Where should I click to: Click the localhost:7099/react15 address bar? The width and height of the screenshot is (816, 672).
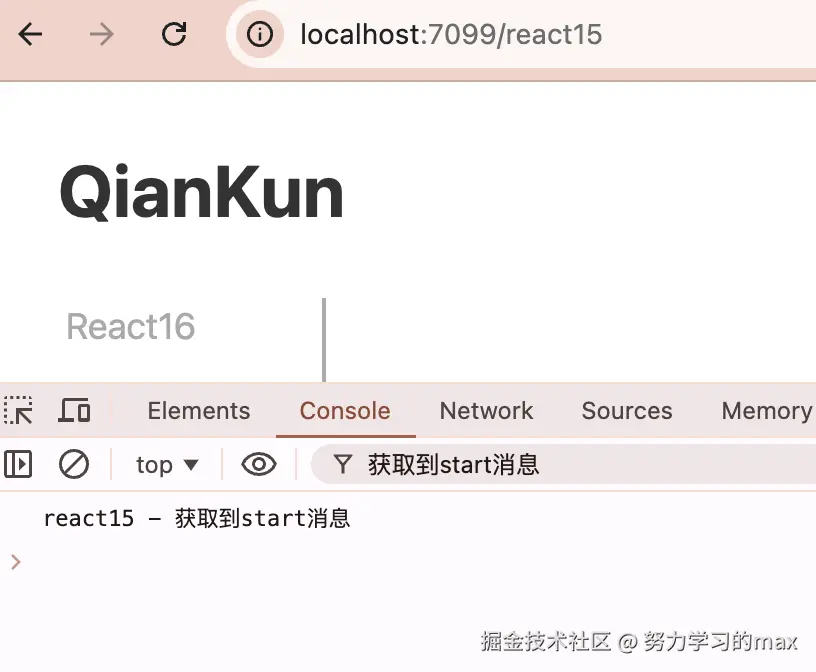click(520, 35)
